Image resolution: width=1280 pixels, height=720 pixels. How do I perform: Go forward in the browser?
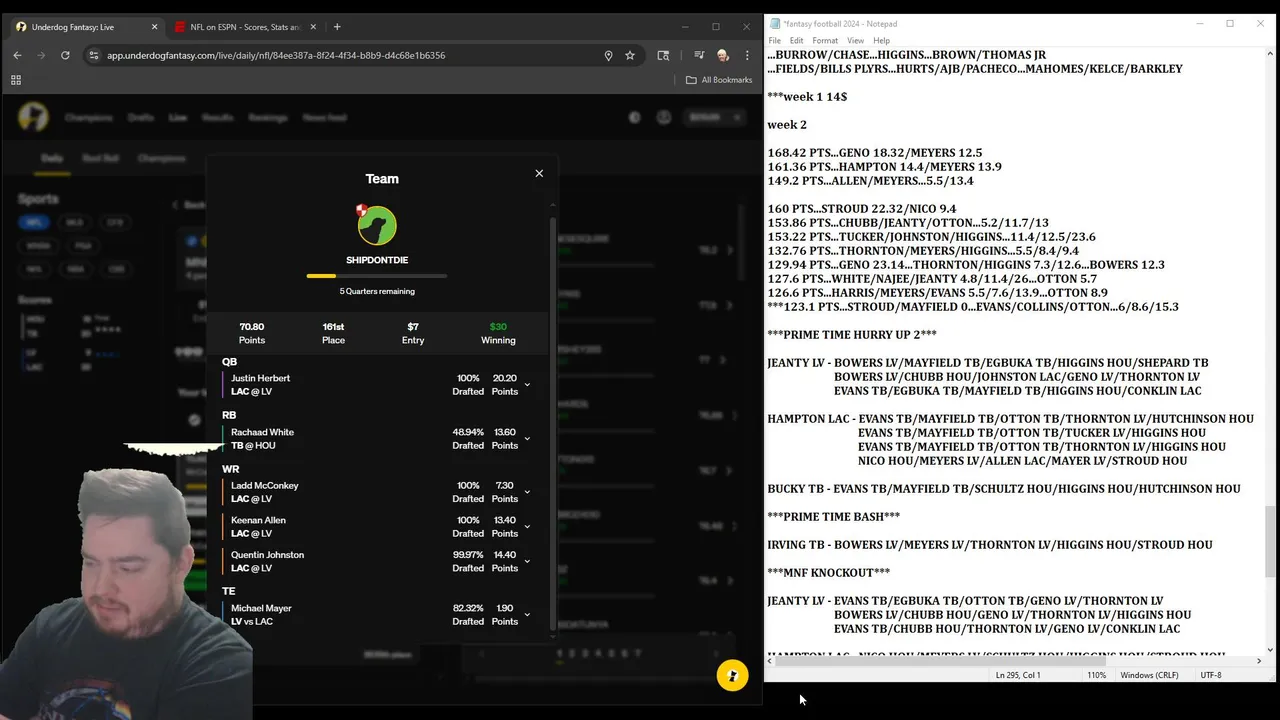[41, 55]
